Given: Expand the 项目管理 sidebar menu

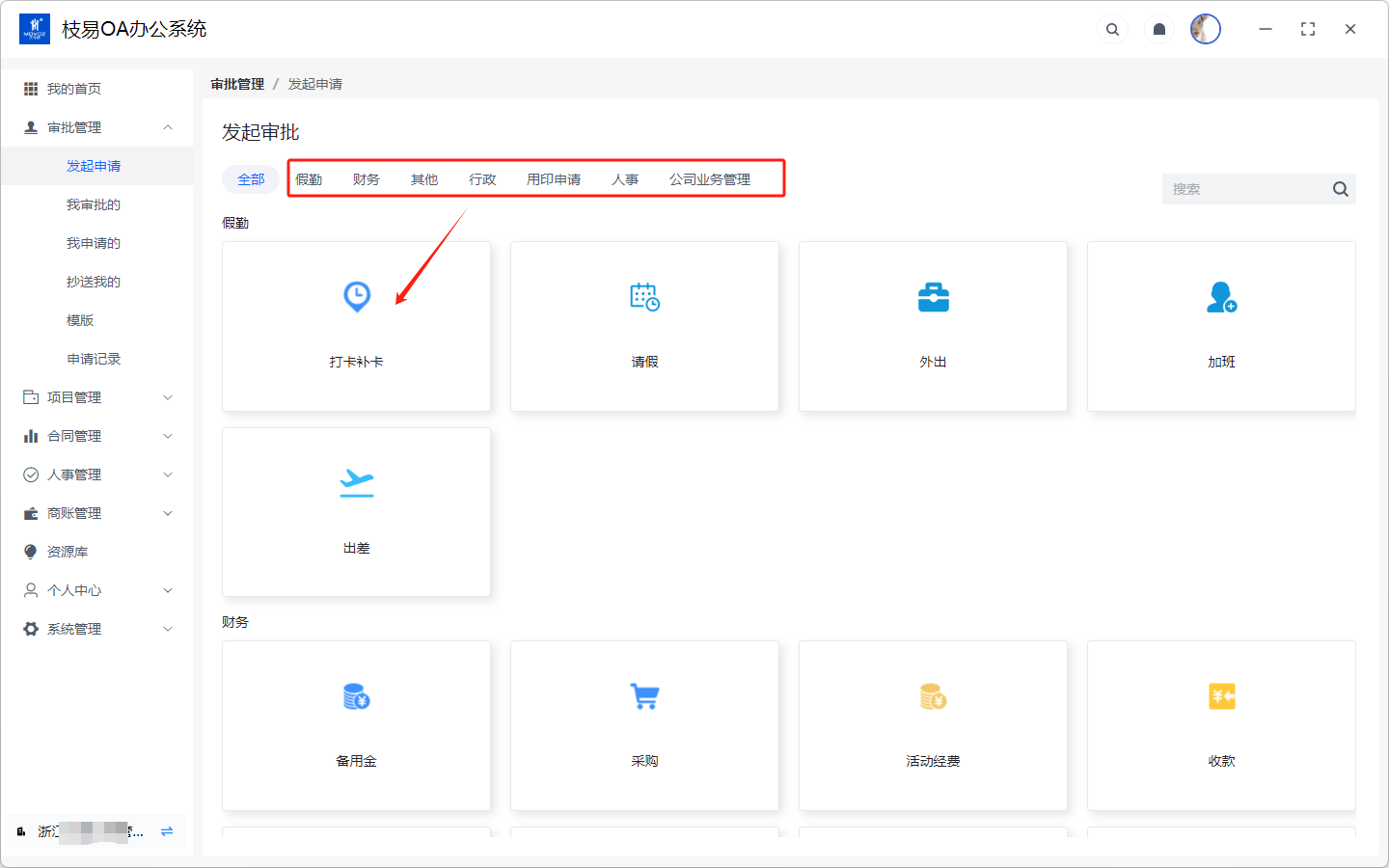Looking at the screenshot, I should point(168,397).
